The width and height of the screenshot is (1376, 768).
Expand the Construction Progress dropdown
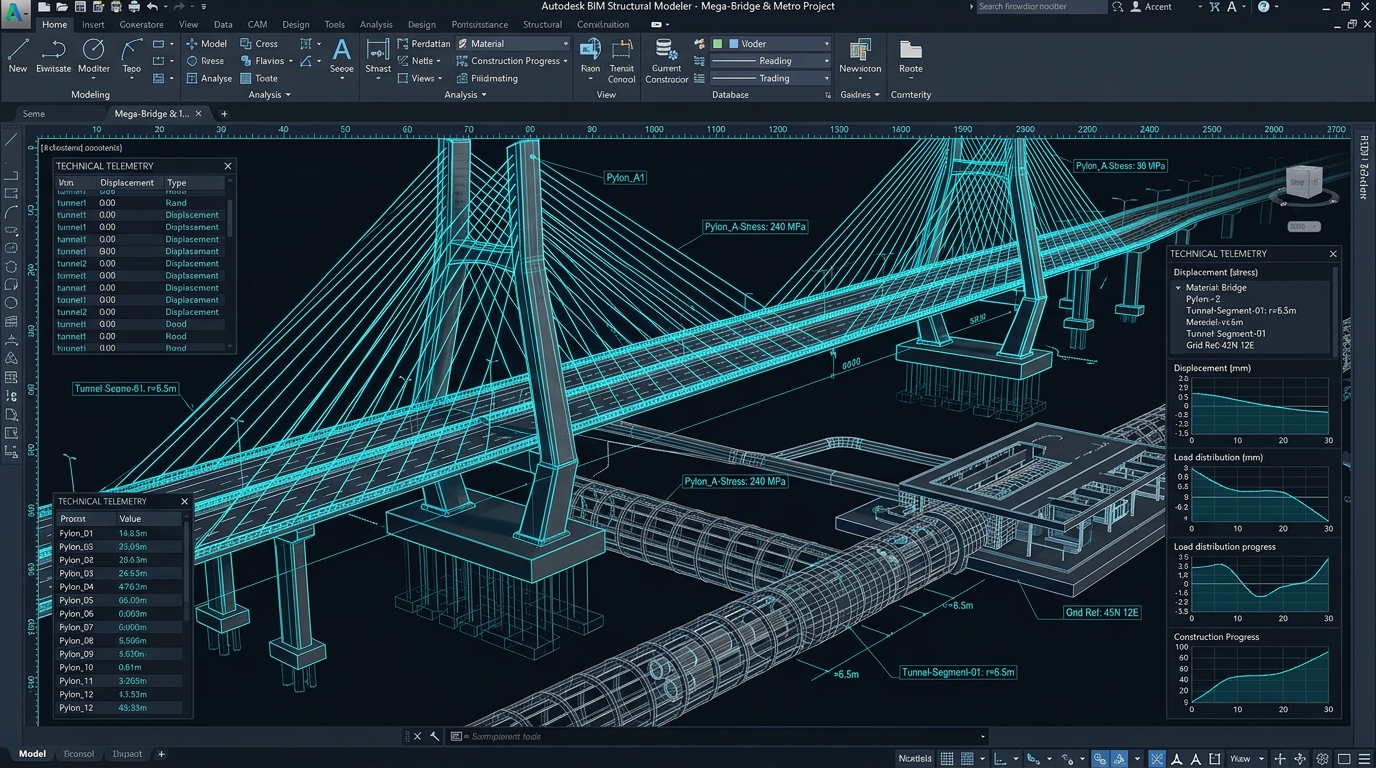[513, 61]
